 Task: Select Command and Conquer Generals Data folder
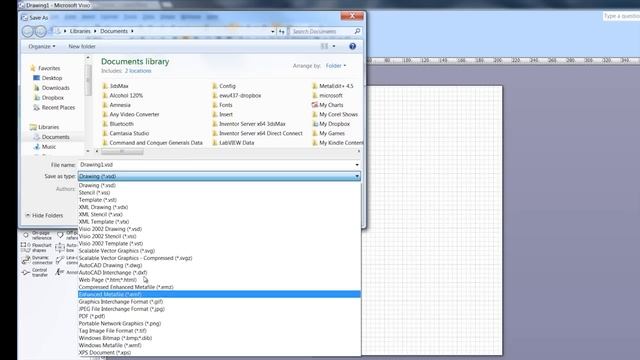tap(152, 142)
